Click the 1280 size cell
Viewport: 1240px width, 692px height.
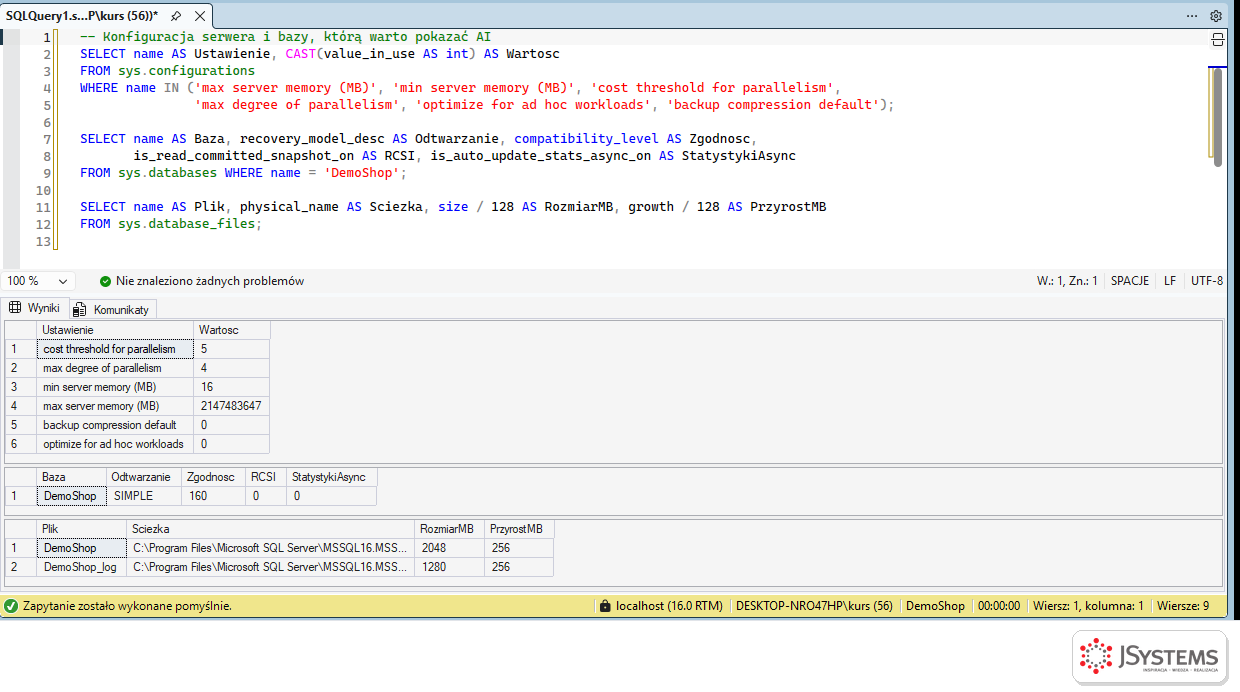449,567
